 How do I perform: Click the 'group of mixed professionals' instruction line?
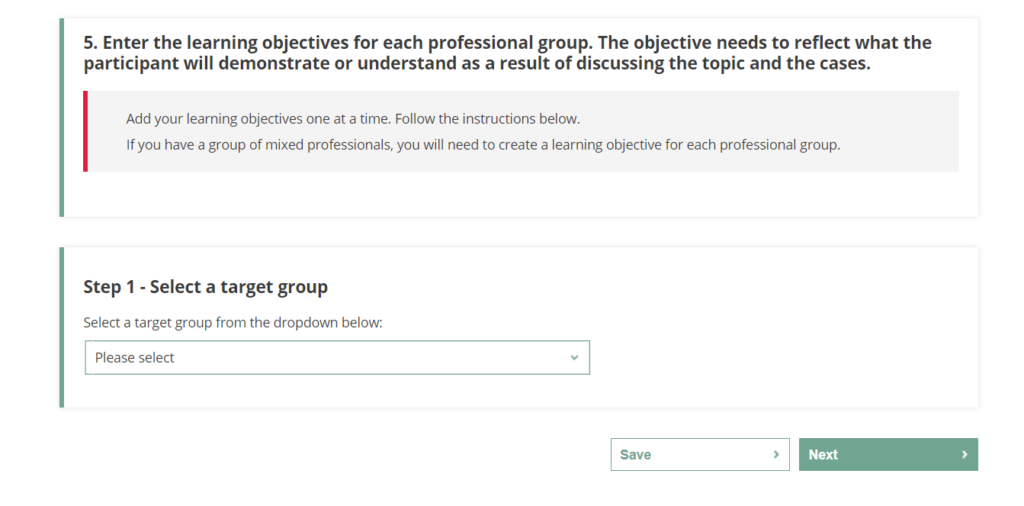(x=482, y=144)
